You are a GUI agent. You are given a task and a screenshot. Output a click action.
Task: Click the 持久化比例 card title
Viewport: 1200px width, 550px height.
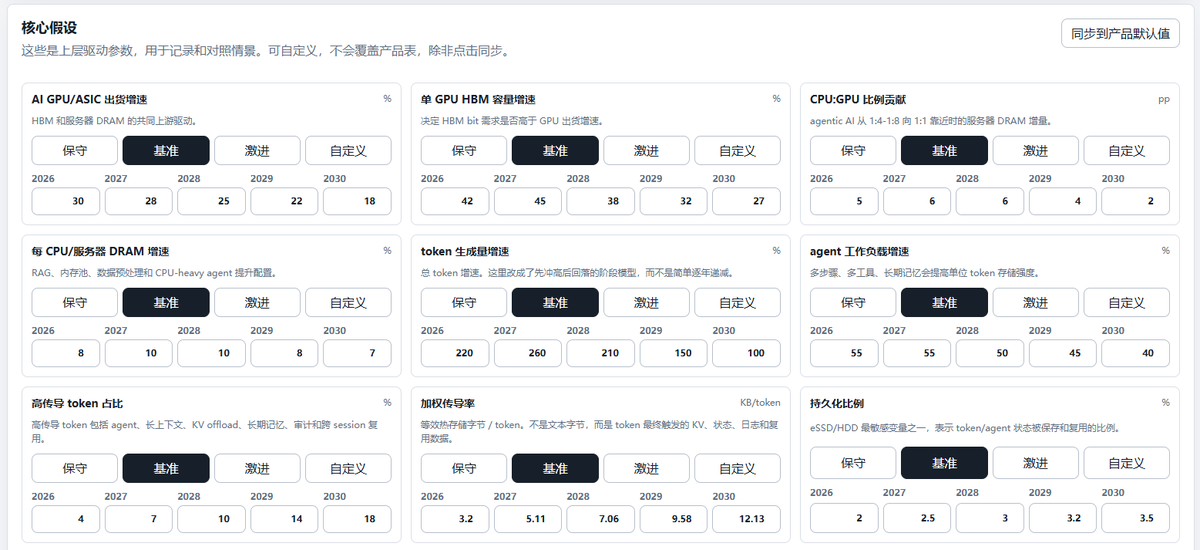838,403
